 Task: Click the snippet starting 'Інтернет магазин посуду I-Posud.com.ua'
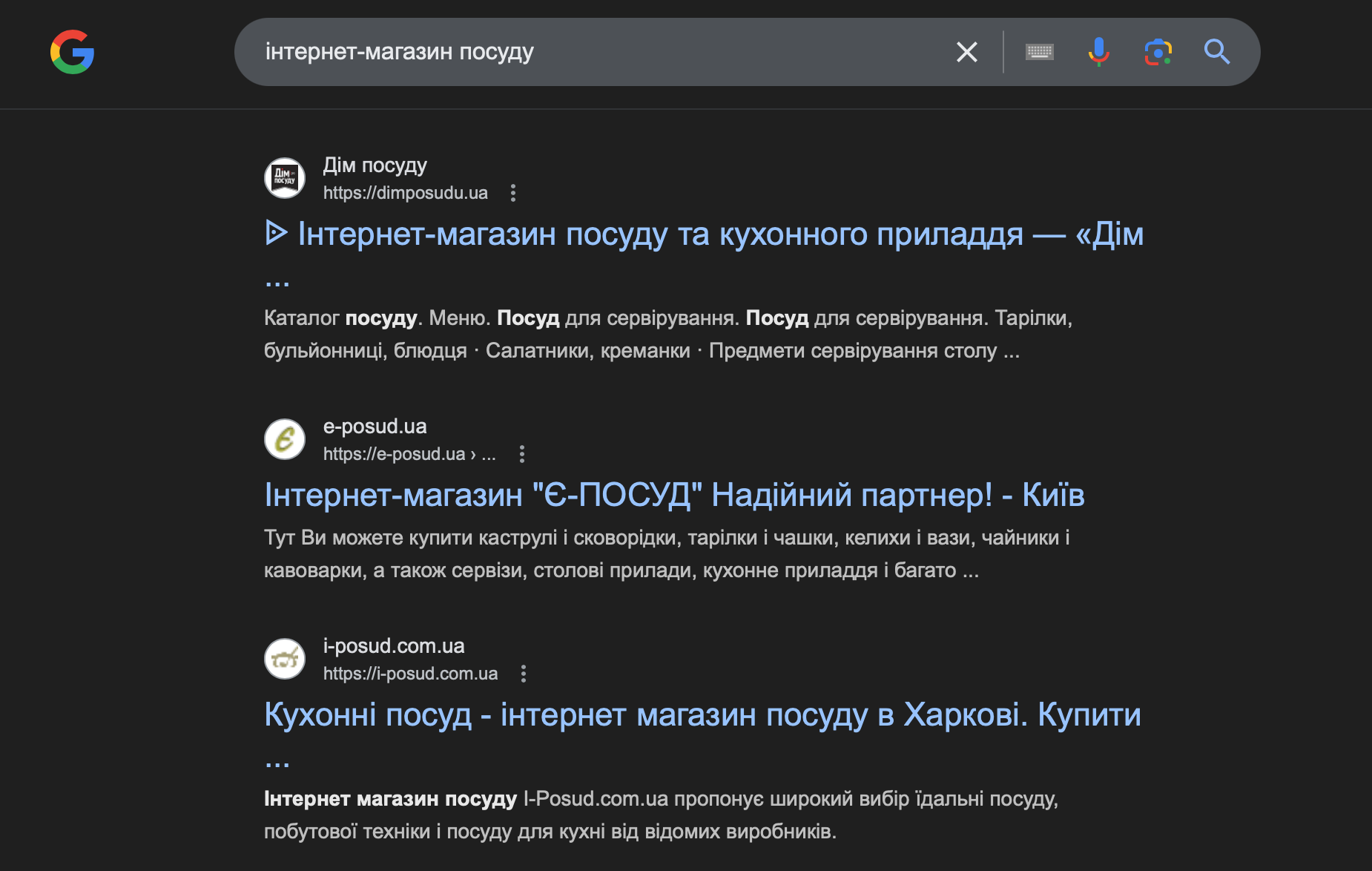(661, 815)
